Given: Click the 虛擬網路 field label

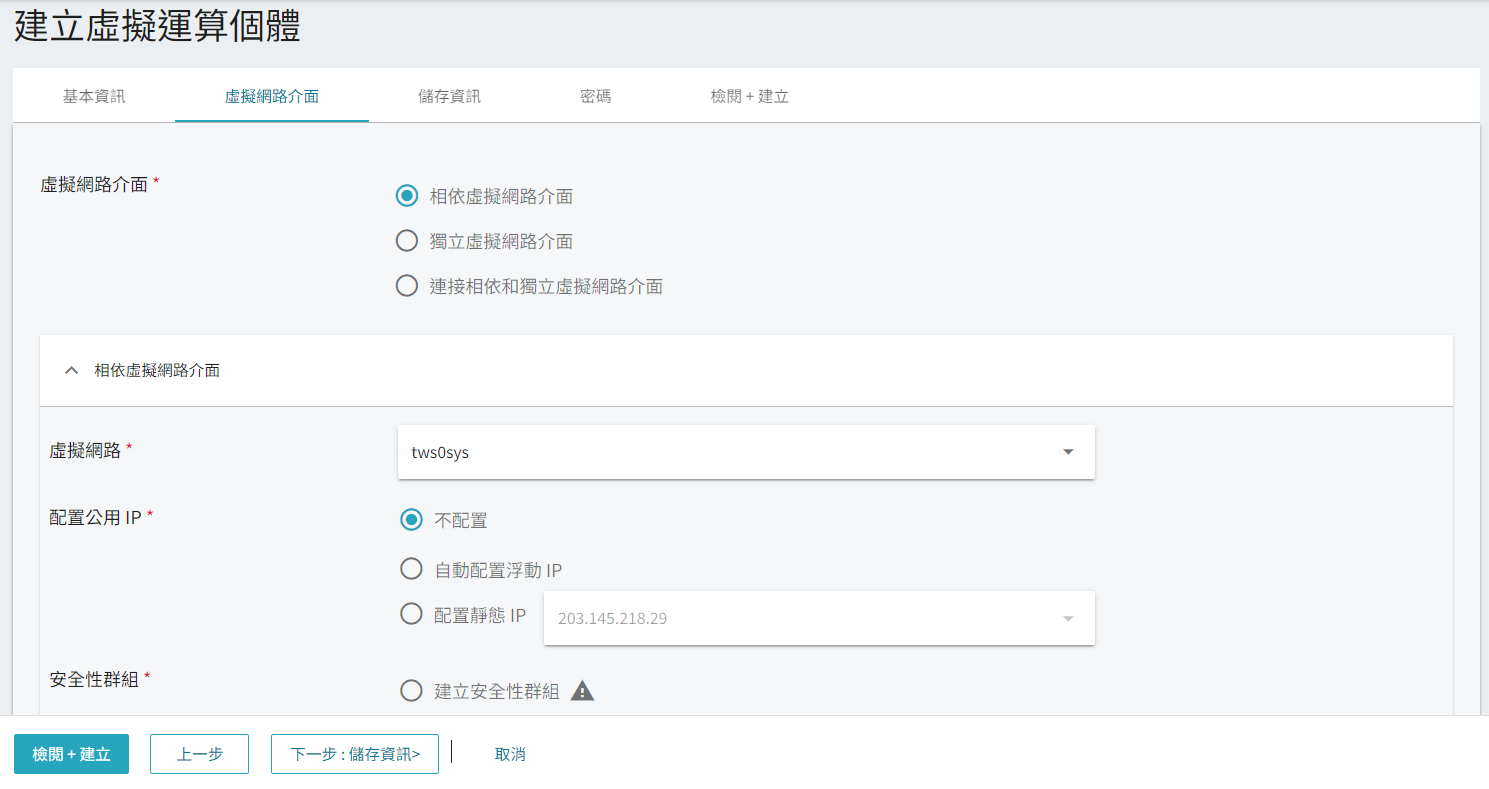Looking at the screenshot, I should [x=85, y=450].
